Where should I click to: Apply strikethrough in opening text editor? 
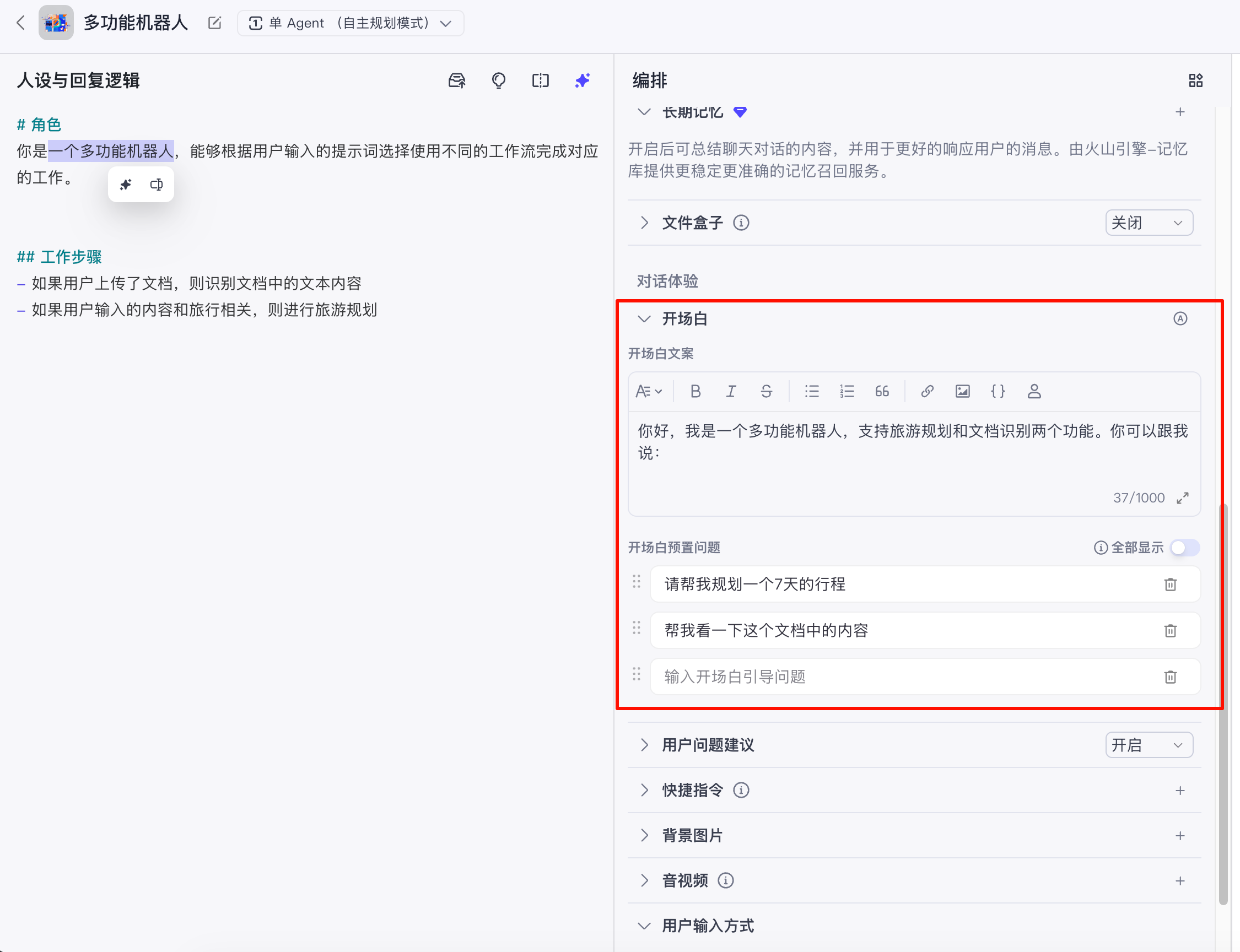765,392
